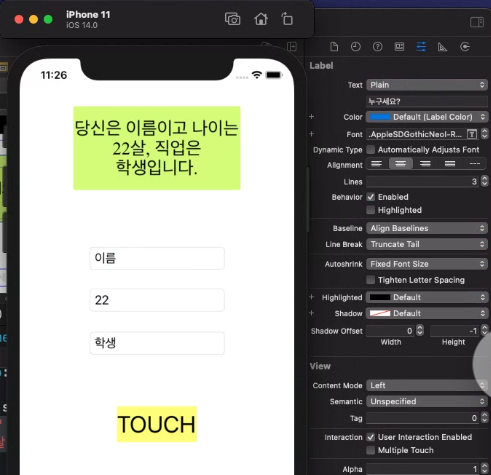Viewport: 491px width, 475px height.
Task: Set justified text alignment
Action: 450,164
